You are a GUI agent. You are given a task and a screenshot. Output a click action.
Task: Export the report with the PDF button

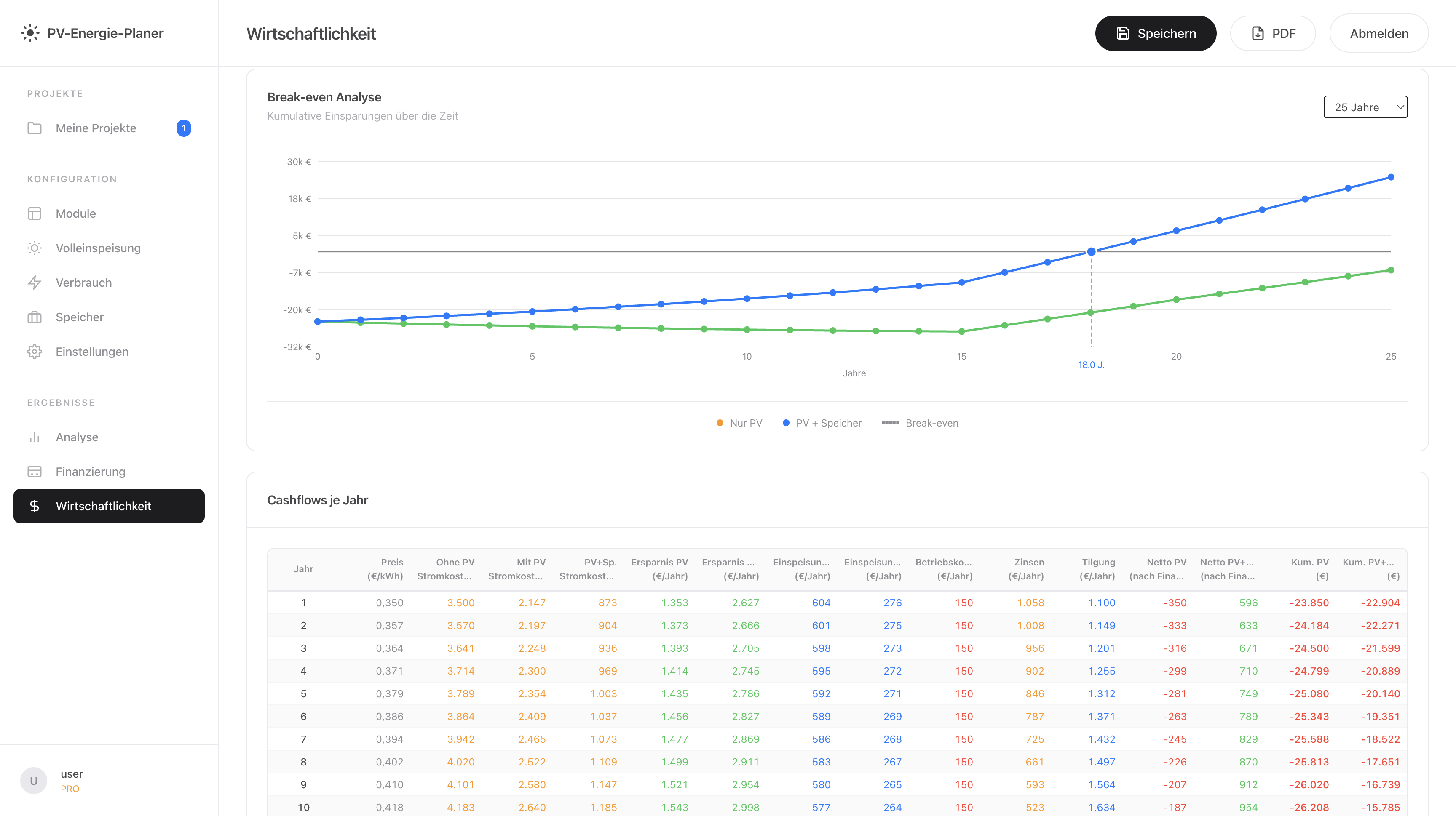click(x=1272, y=33)
